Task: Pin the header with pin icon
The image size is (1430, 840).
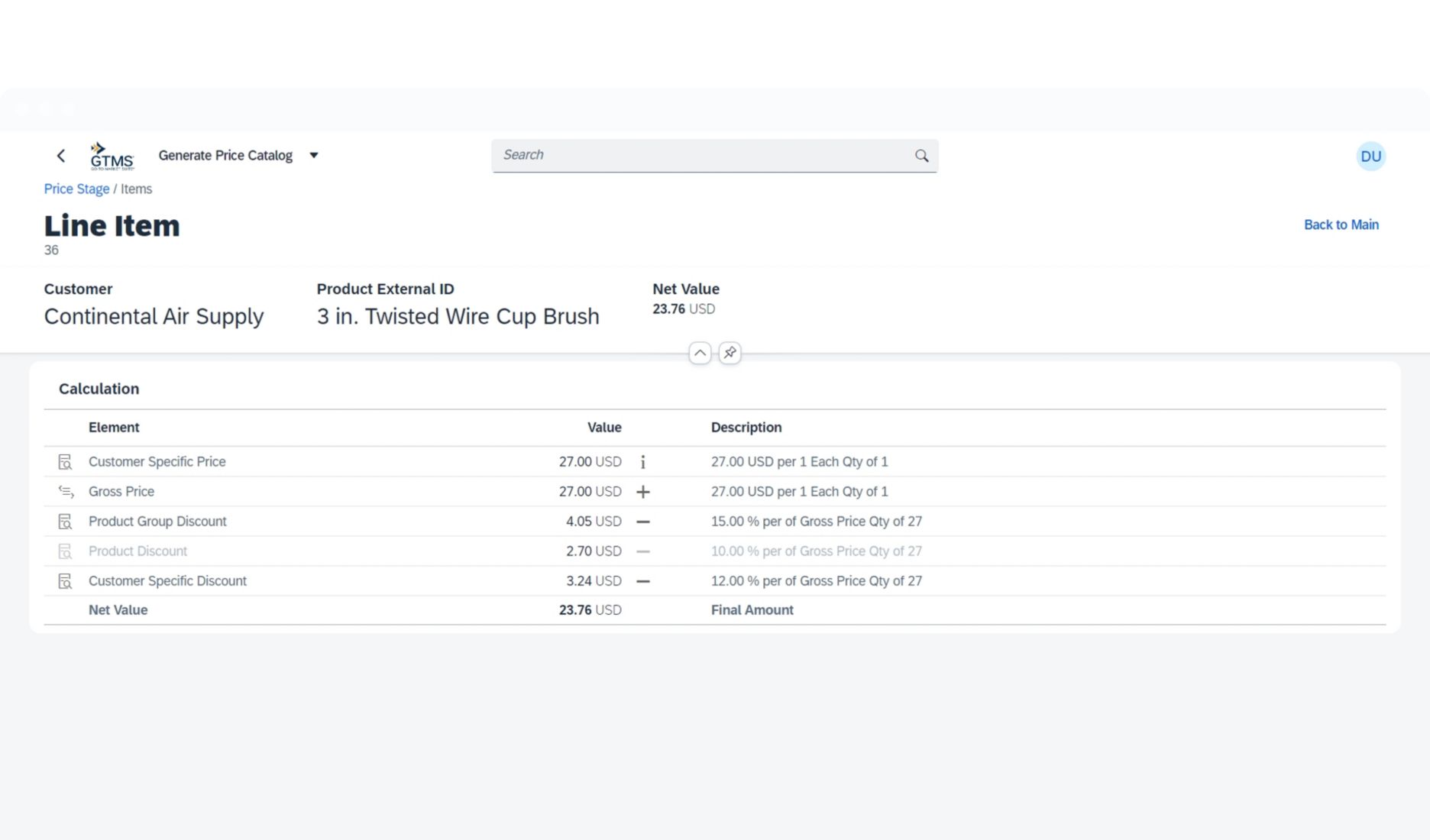Action: pos(730,353)
